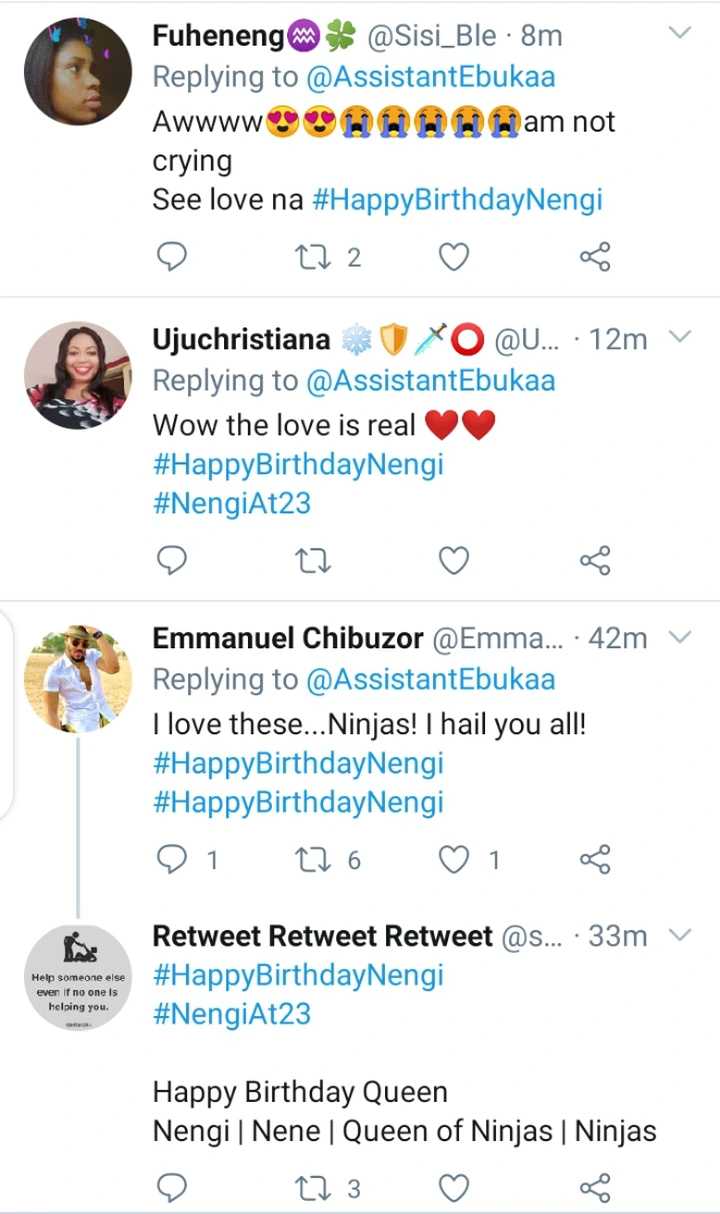Screen dimensions: 720x1214
Task: Share the "Happy Birthday Queen" tweet
Action: [x=594, y=1188]
